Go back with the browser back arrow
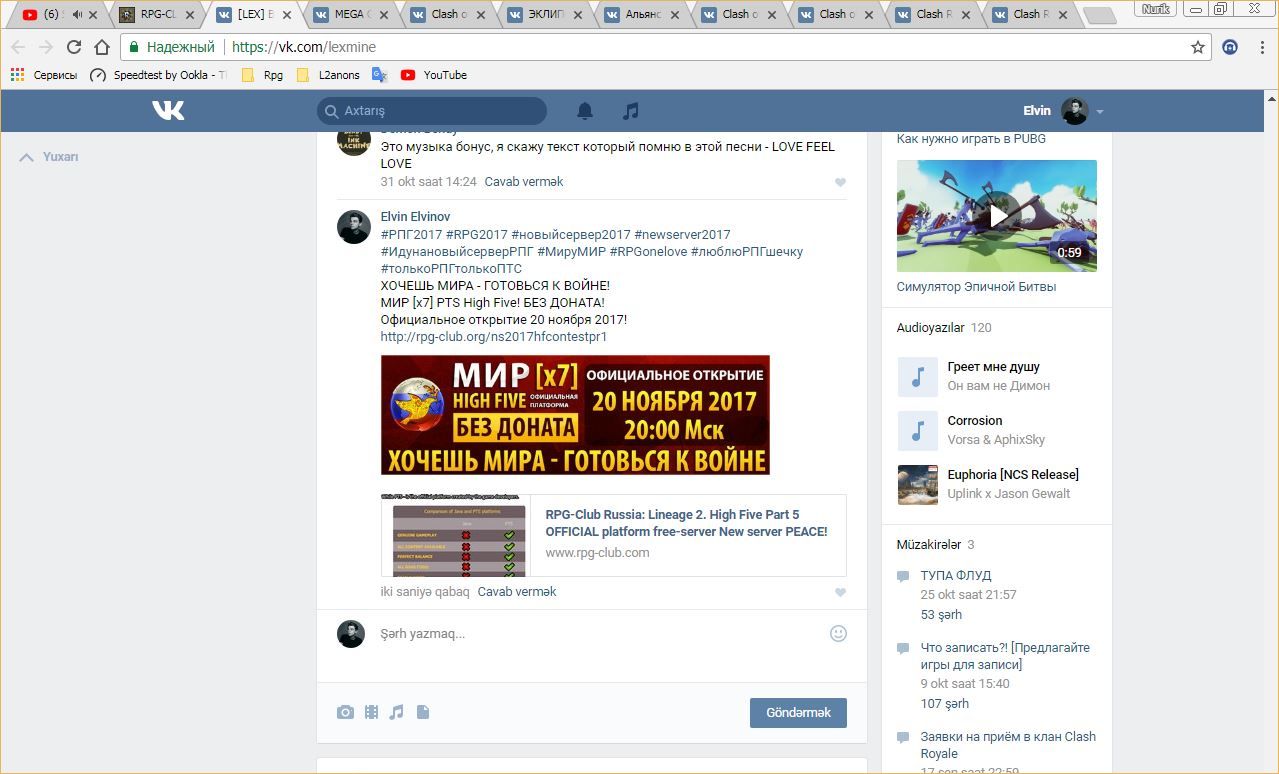Image resolution: width=1279 pixels, height=774 pixels. (x=18, y=47)
